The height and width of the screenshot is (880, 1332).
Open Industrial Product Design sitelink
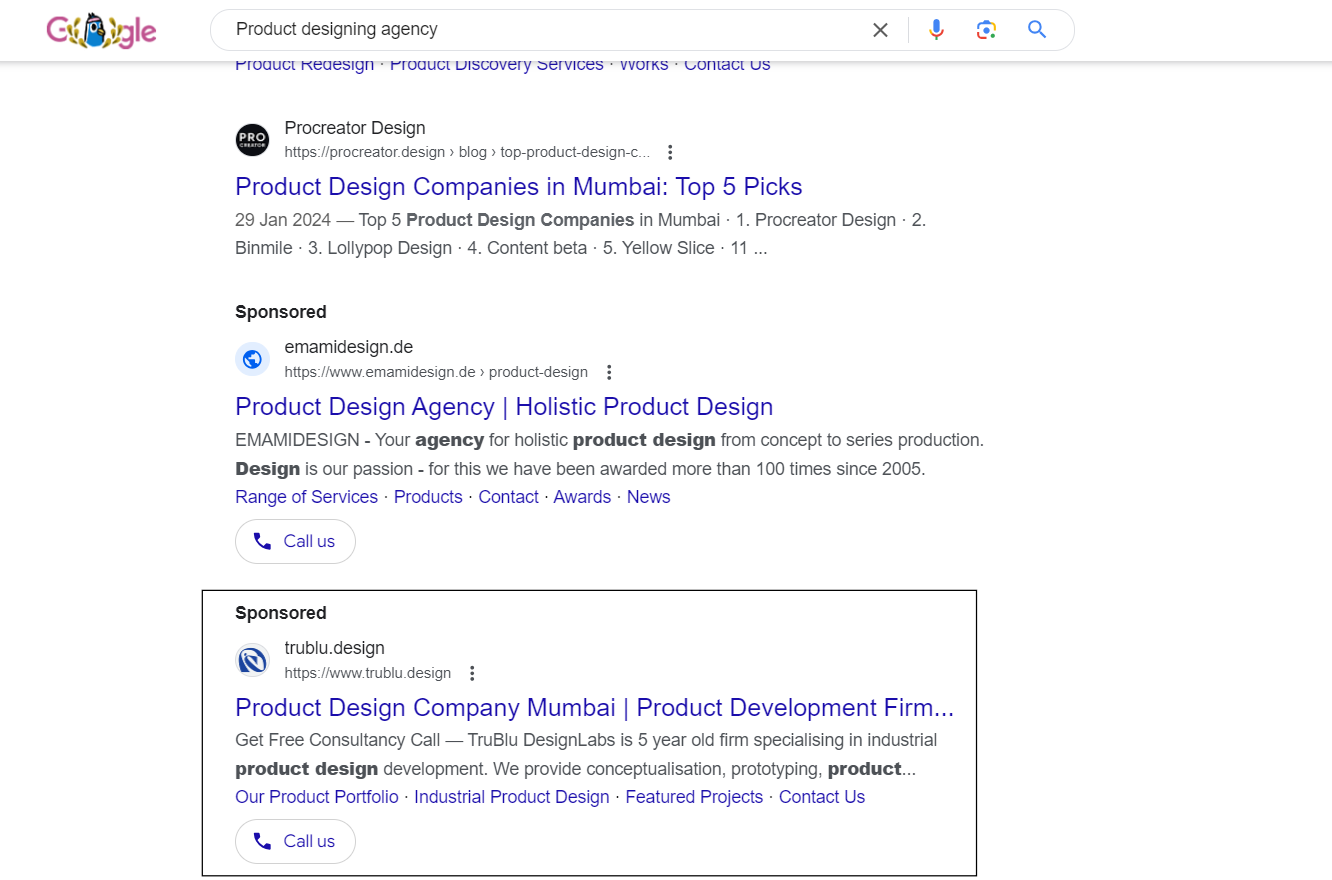click(511, 797)
